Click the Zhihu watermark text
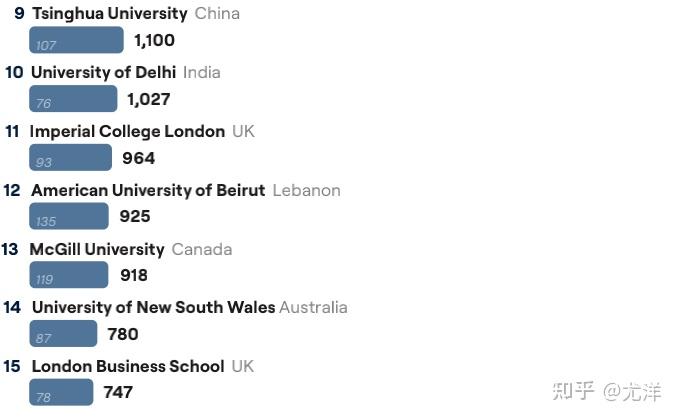The height and width of the screenshot is (419, 678). pyautogui.click(x=607, y=392)
